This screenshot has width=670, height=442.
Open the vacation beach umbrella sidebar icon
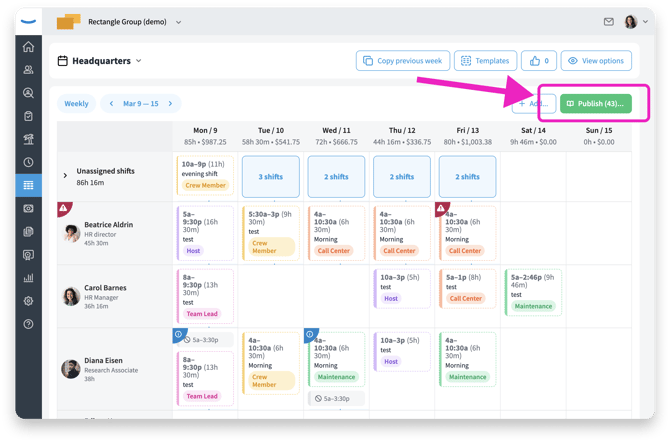click(x=28, y=139)
